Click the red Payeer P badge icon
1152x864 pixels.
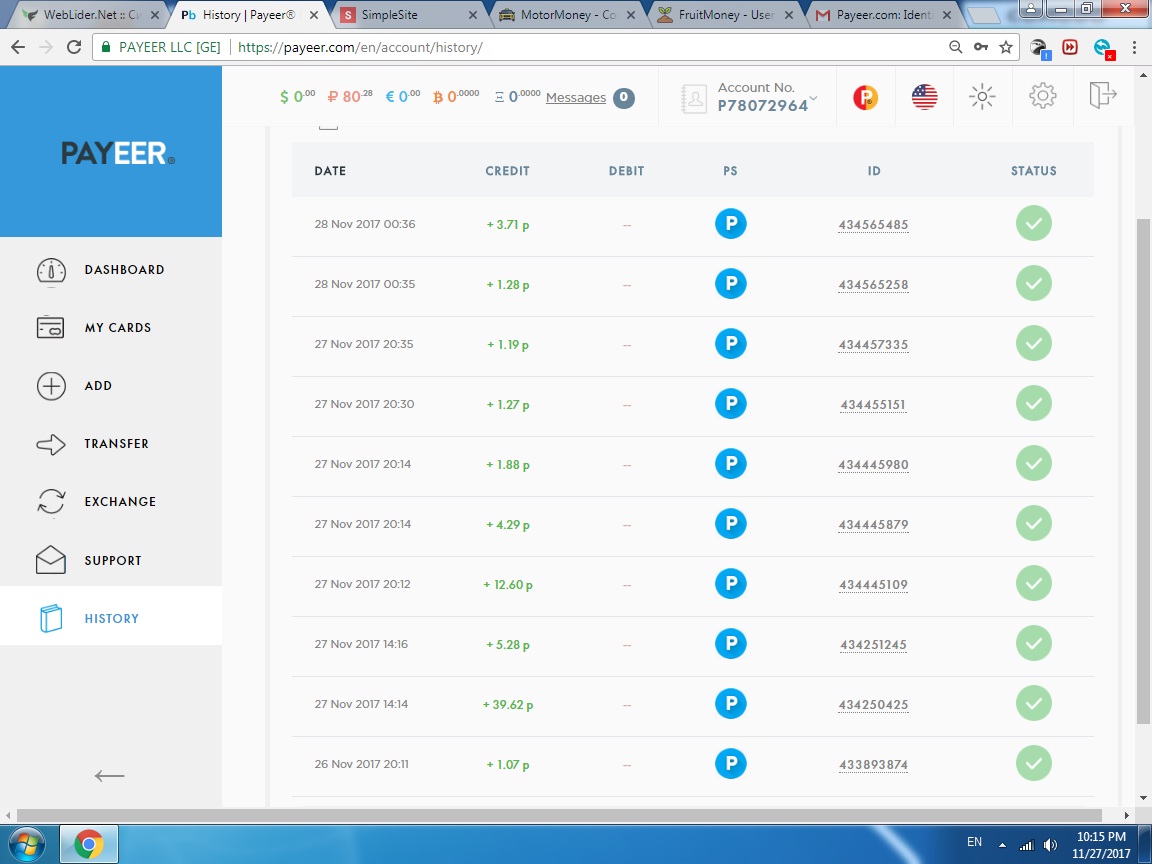point(865,97)
